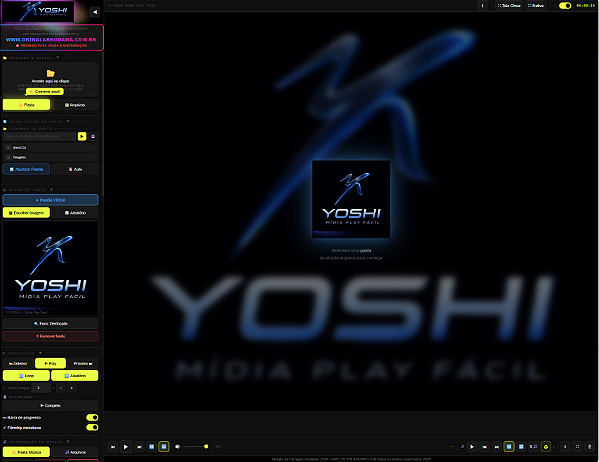Image resolution: width=599 pixels, height=462 pixels.
Task: Click the image time value field
Action: pos(41,388)
